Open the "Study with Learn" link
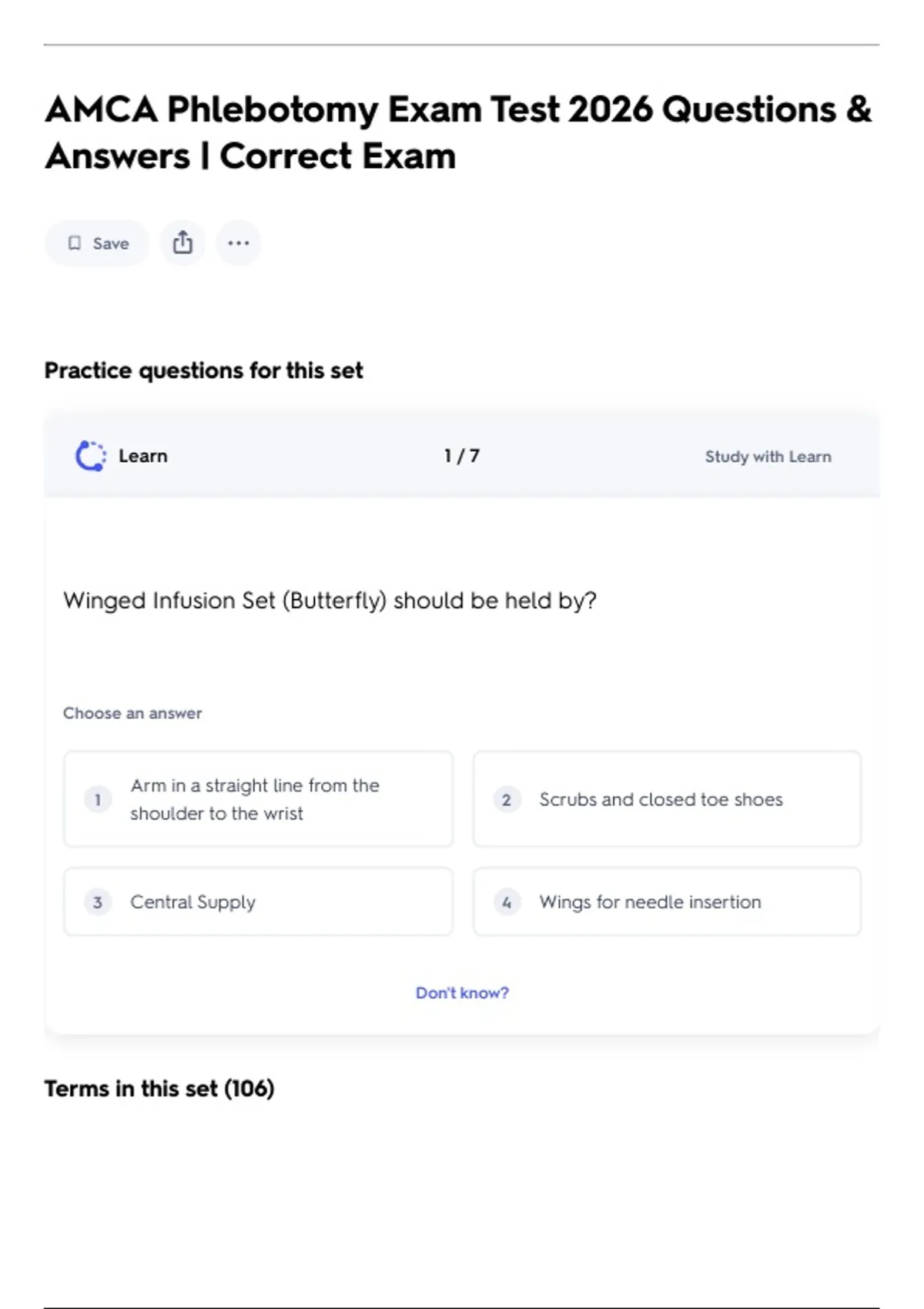Screen dimensions: 924x1309 pos(768,457)
